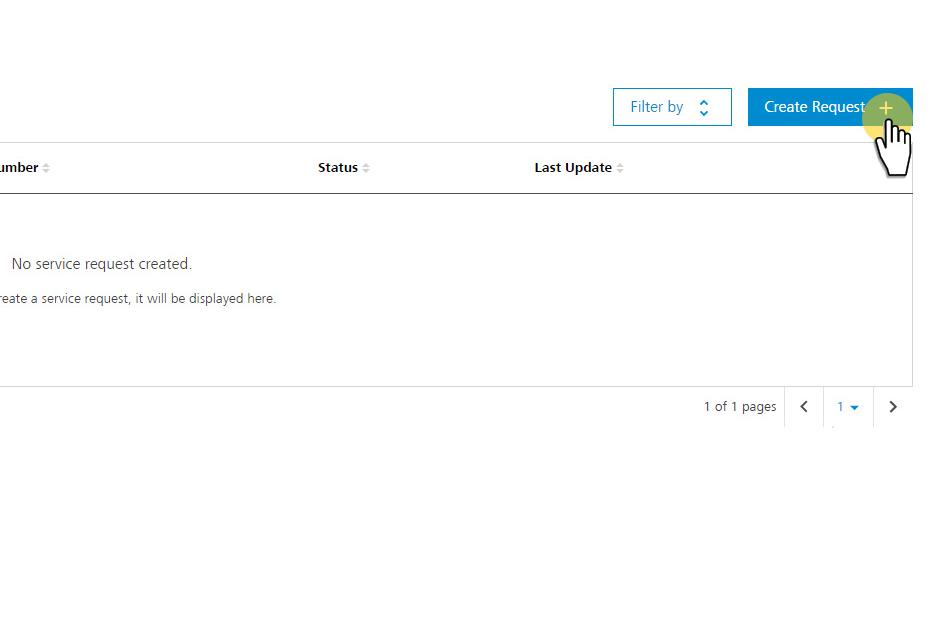This screenshot has height=625, width=937.
Task: Click the blue caret beside page number
Action: coord(855,408)
